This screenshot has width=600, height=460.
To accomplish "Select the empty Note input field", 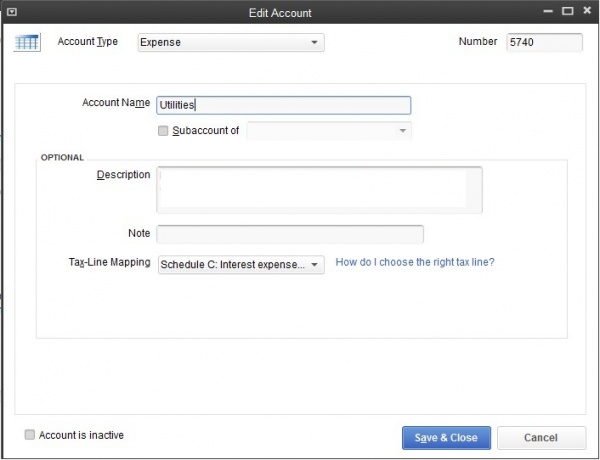I will [x=290, y=234].
